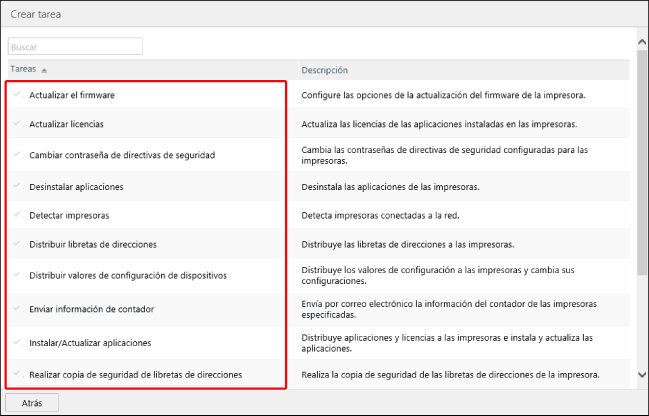The height and width of the screenshot is (416, 649).
Task: Click the checkmark next to Detectar impresoras
Action: point(17,215)
